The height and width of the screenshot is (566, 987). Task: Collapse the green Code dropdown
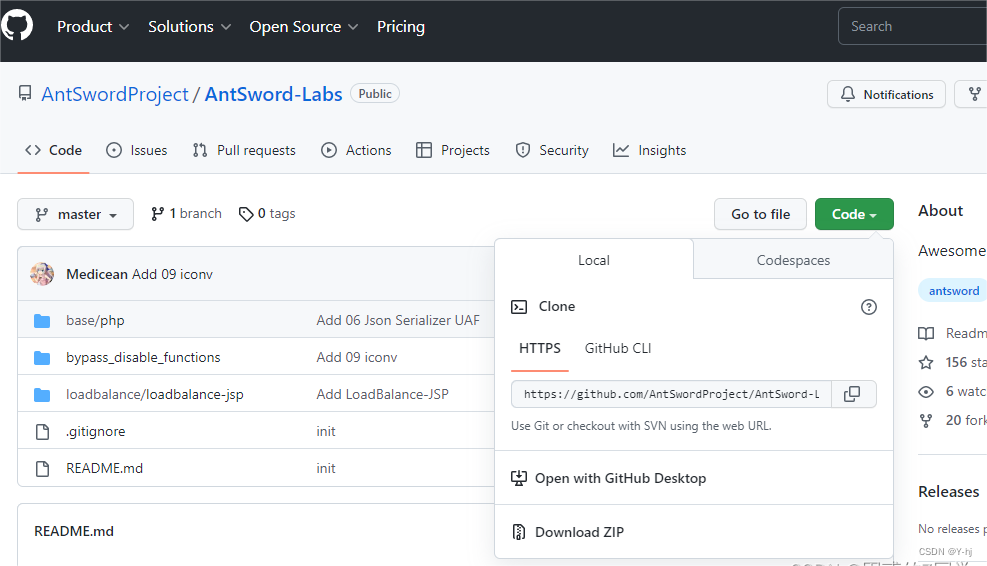click(x=853, y=214)
